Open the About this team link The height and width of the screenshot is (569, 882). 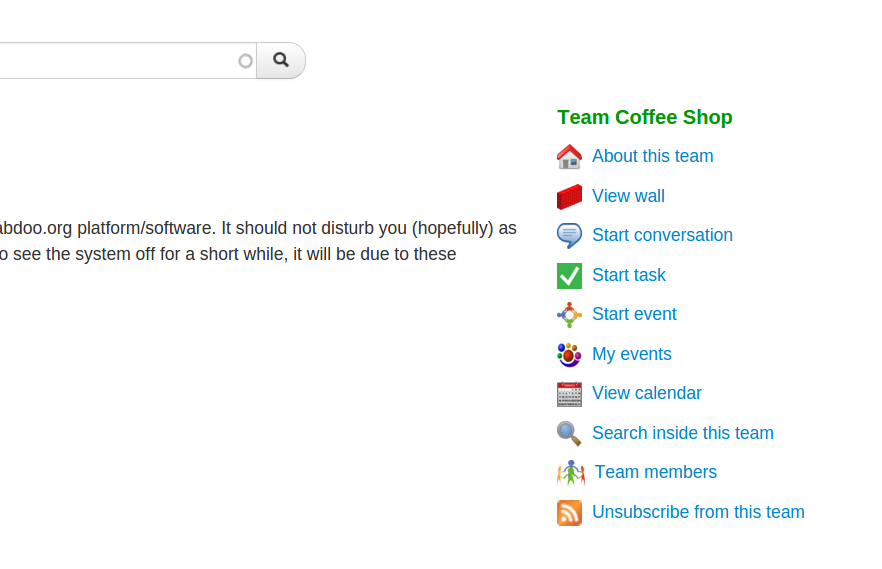coord(652,156)
